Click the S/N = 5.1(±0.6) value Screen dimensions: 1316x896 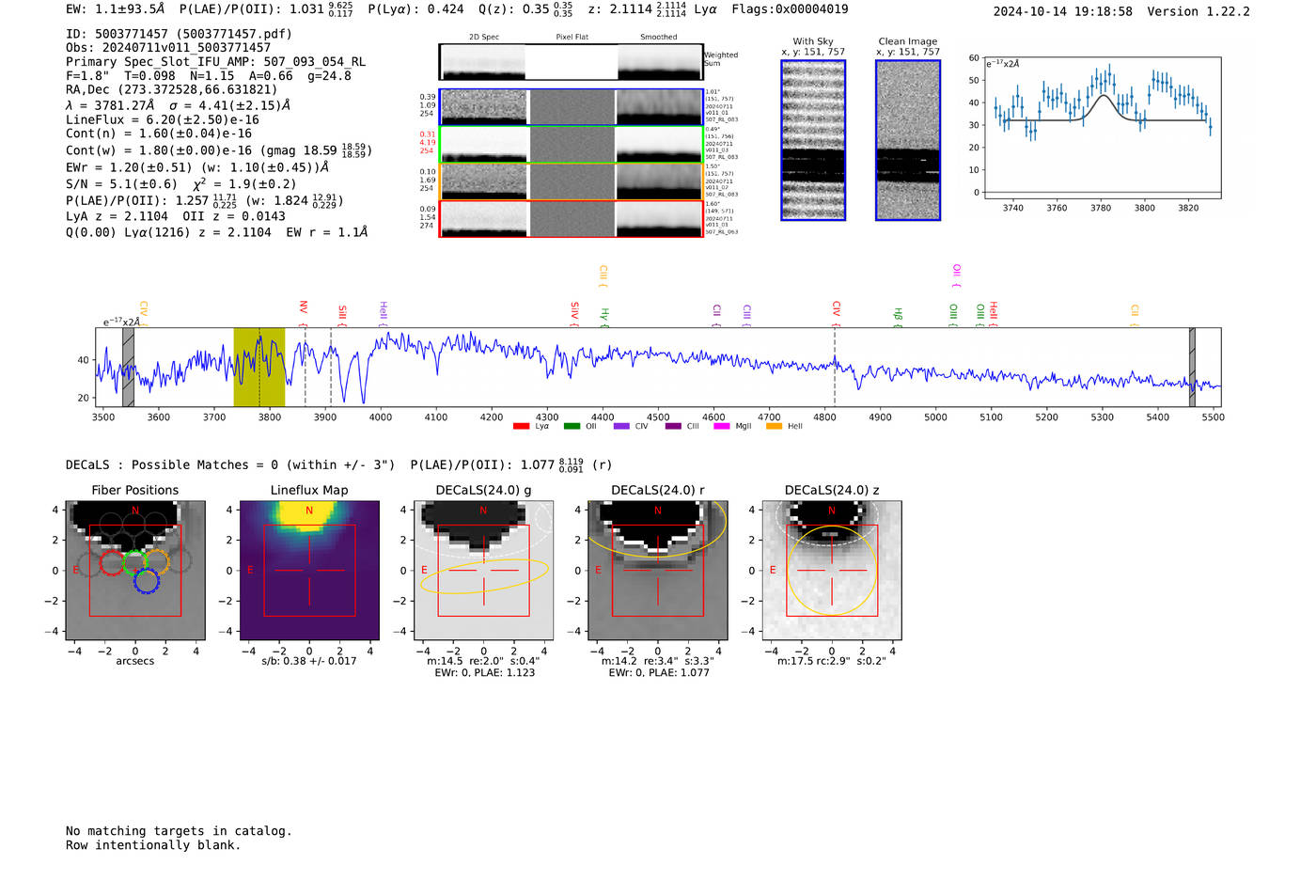[121, 184]
